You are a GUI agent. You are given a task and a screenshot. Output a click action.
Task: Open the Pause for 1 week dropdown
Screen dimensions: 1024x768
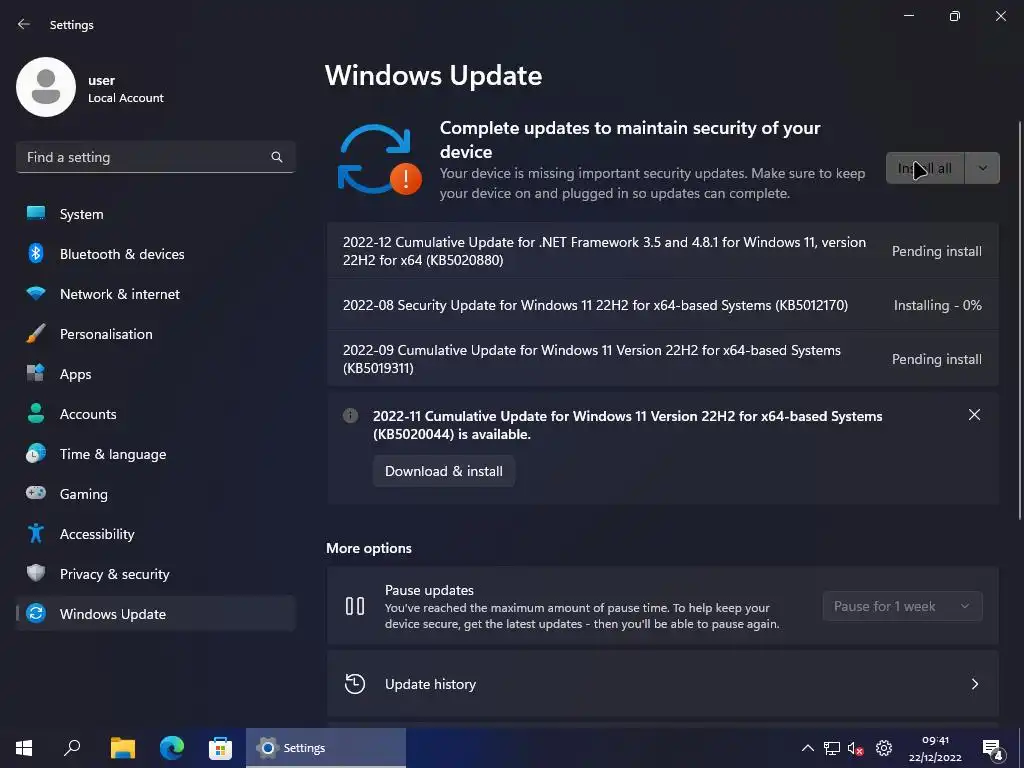[902, 606]
